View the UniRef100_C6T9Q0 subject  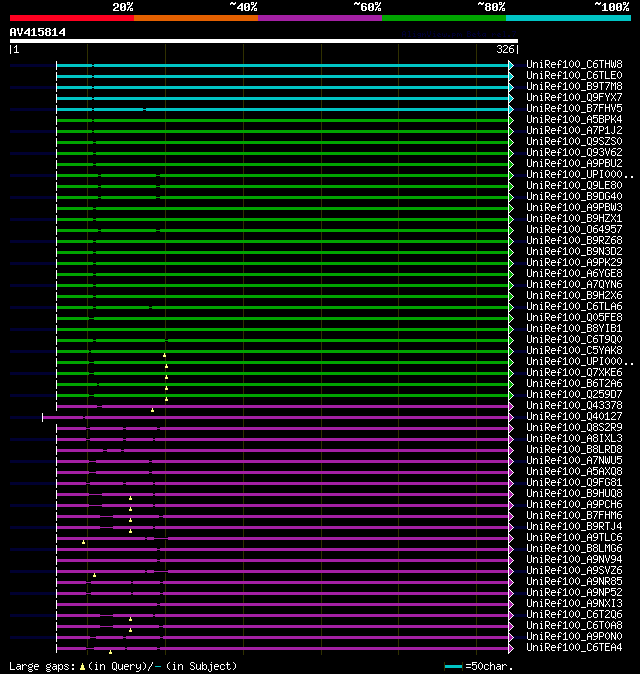574,340
